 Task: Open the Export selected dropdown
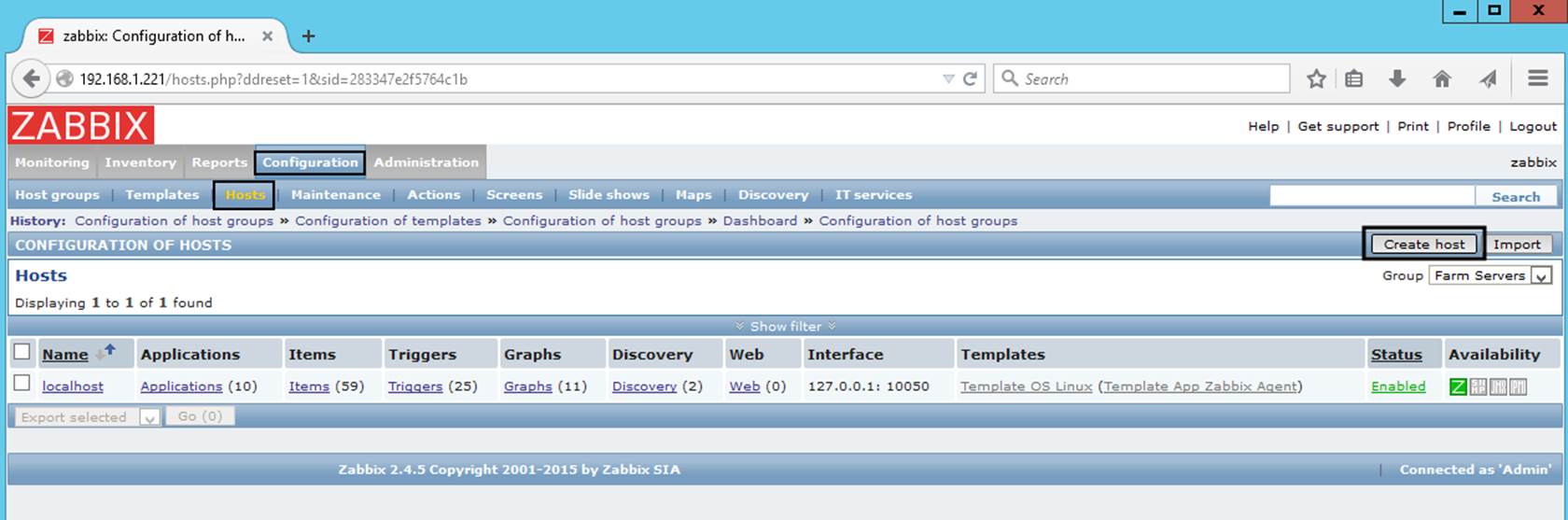click(x=87, y=417)
